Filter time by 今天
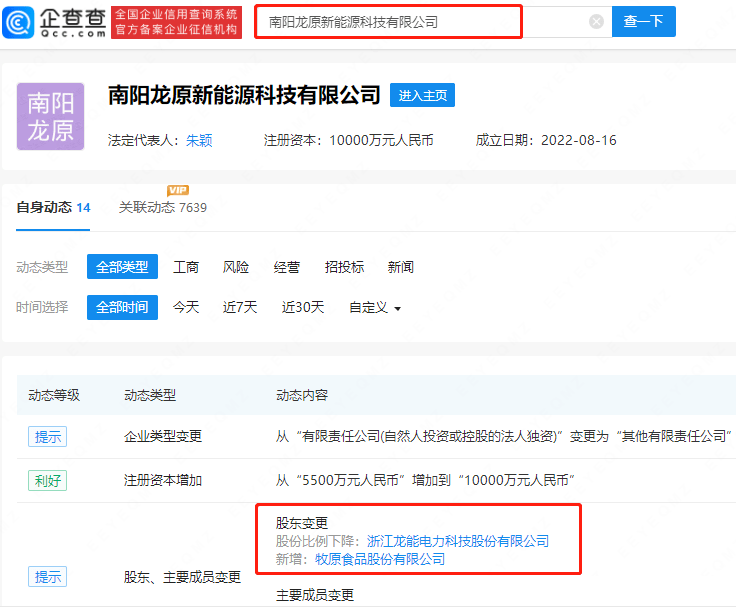 [186, 308]
